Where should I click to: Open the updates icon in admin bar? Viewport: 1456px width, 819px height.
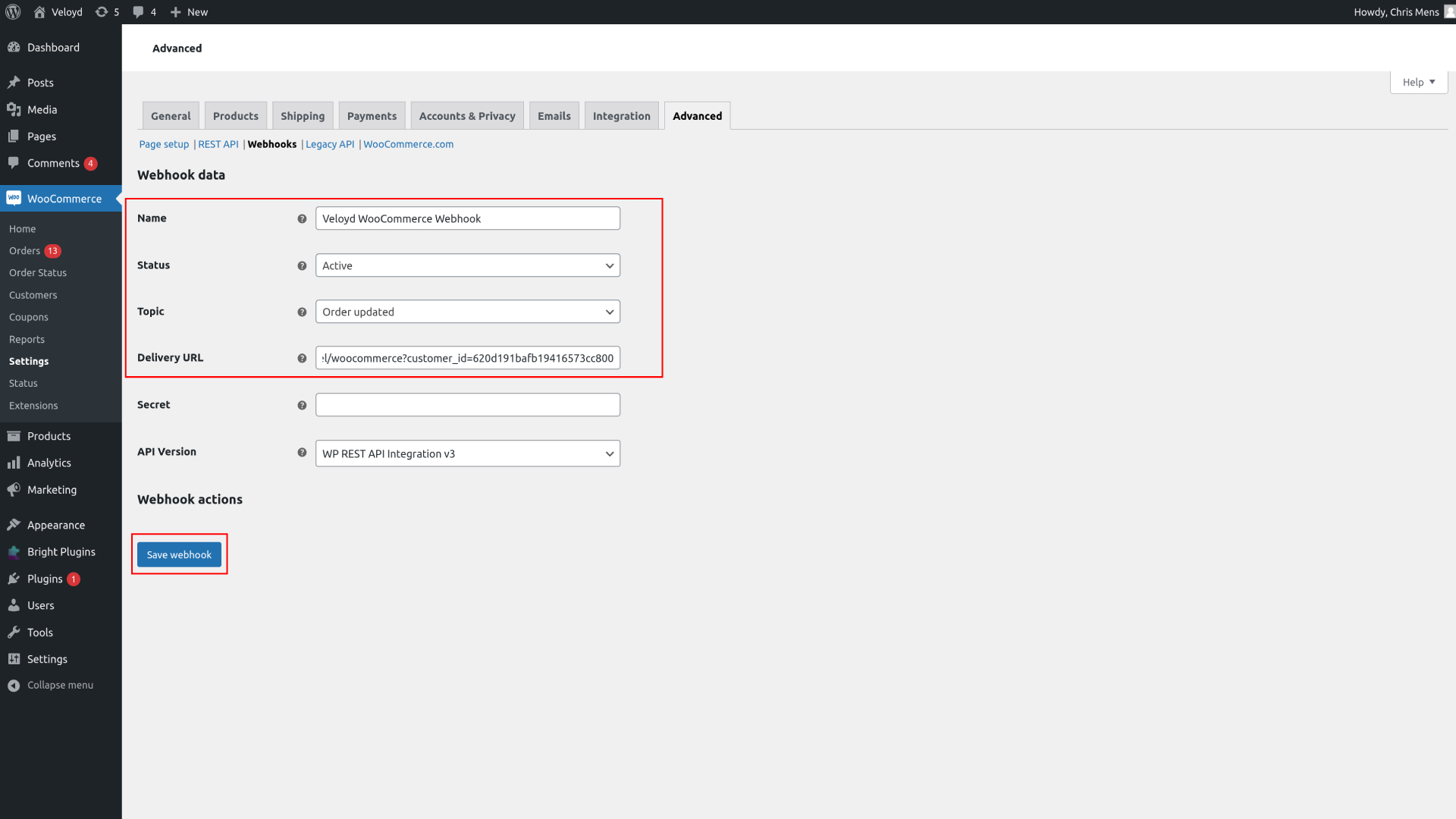tap(102, 12)
